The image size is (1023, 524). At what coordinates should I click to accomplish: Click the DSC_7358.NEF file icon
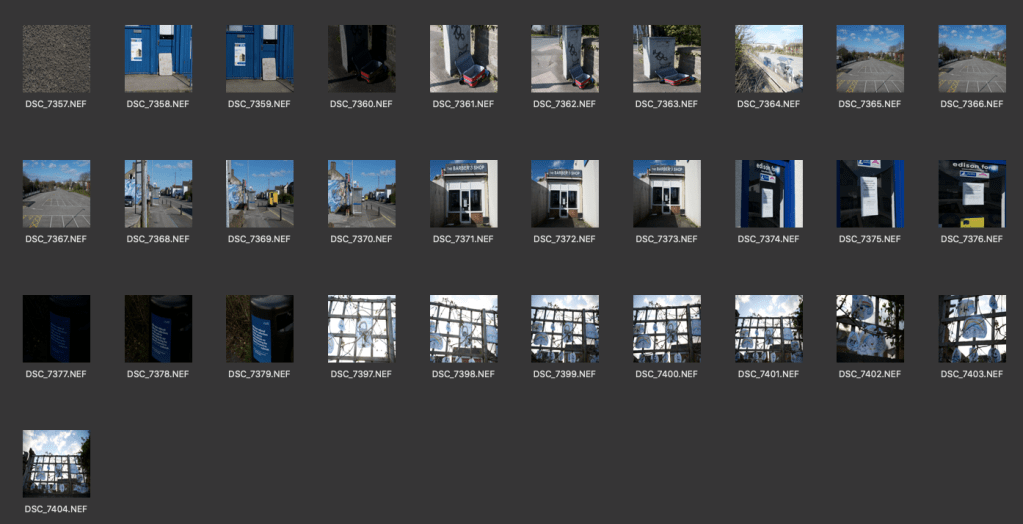click(x=158, y=59)
